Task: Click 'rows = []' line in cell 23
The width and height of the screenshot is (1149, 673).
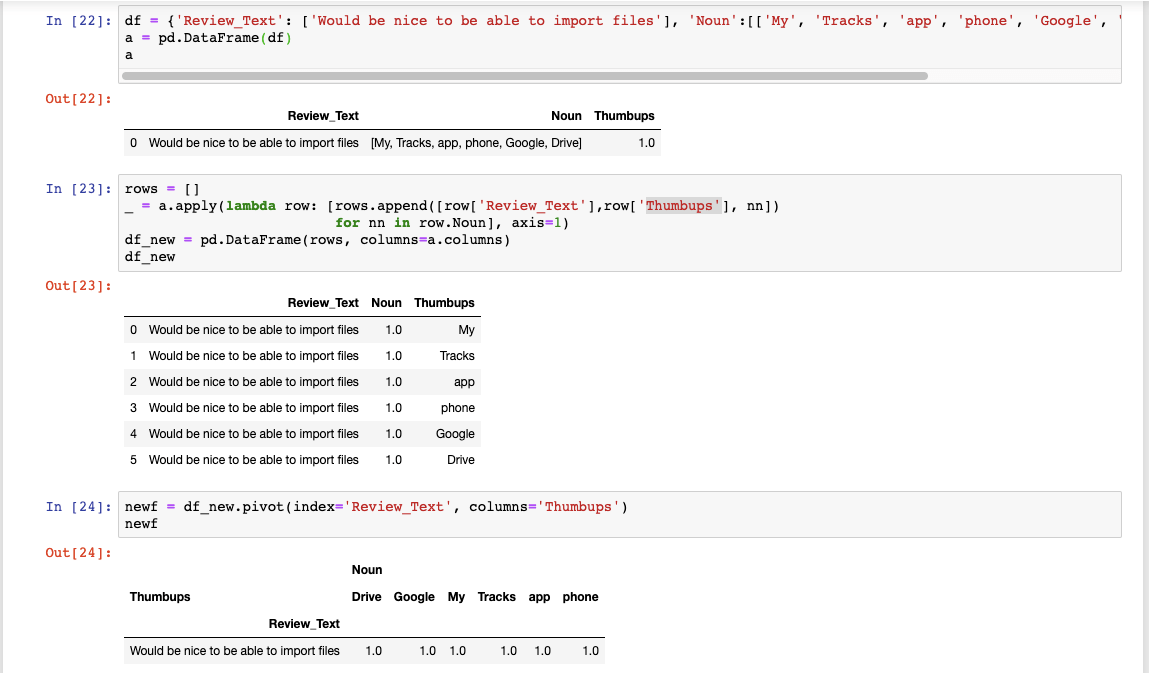Action: click(x=162, y=189)
